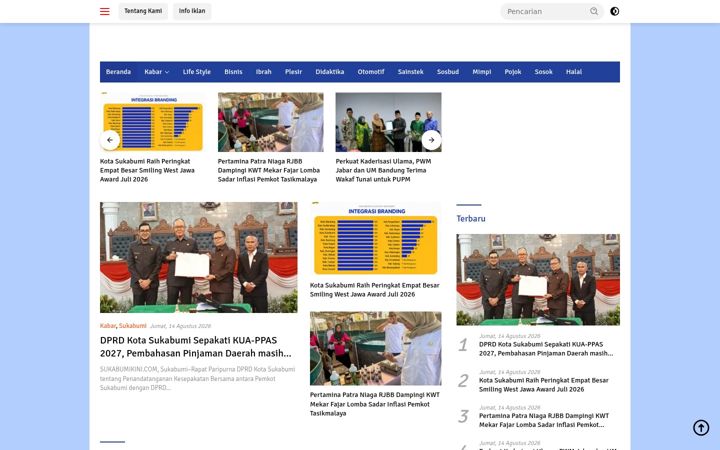Open middle column Pertamina Patra Niaga headline

[x=375, y=404]
